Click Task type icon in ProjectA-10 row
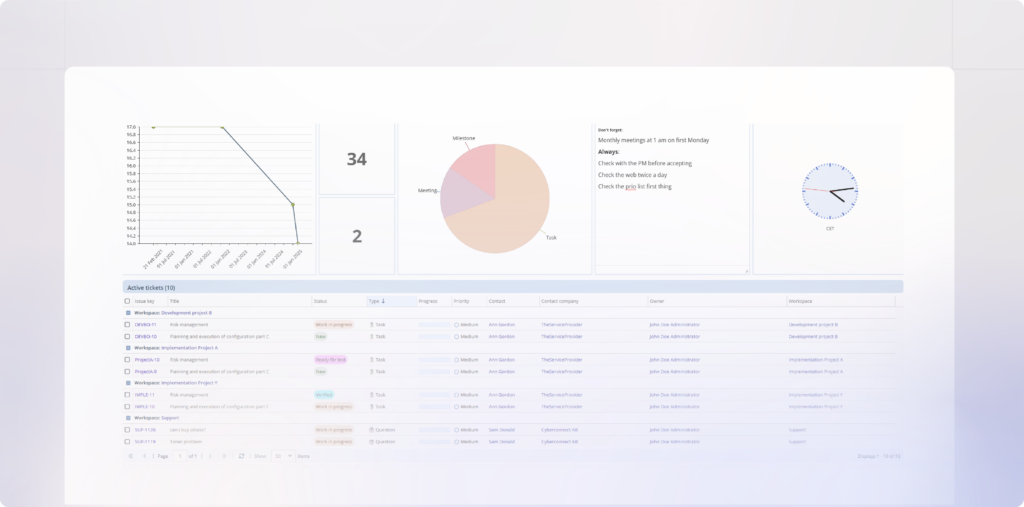Screen dimensions: 1024x507 click(x=372, y=360)
